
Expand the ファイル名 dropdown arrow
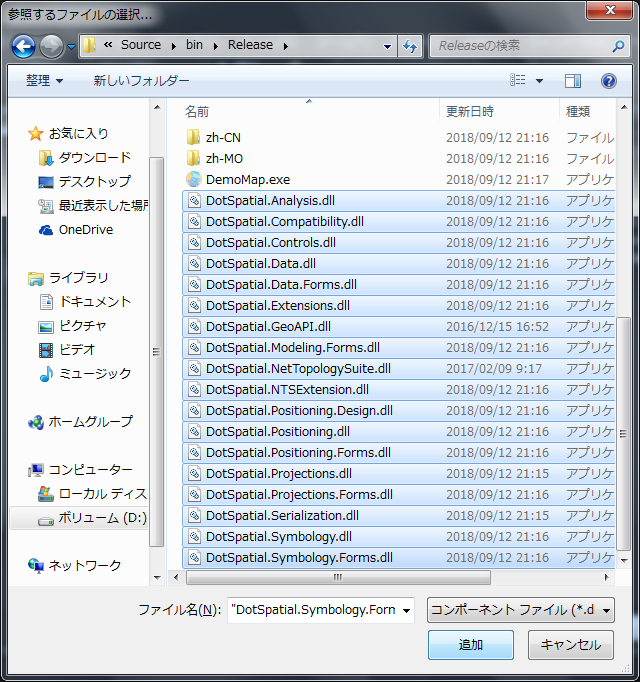(406, 610)
